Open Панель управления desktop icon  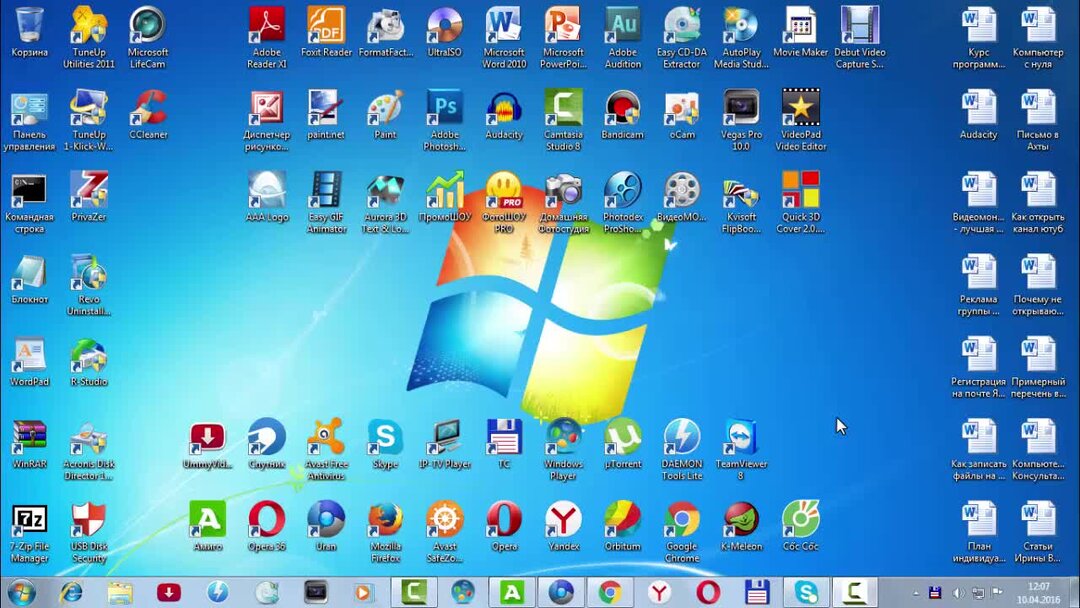click(30, 120)
